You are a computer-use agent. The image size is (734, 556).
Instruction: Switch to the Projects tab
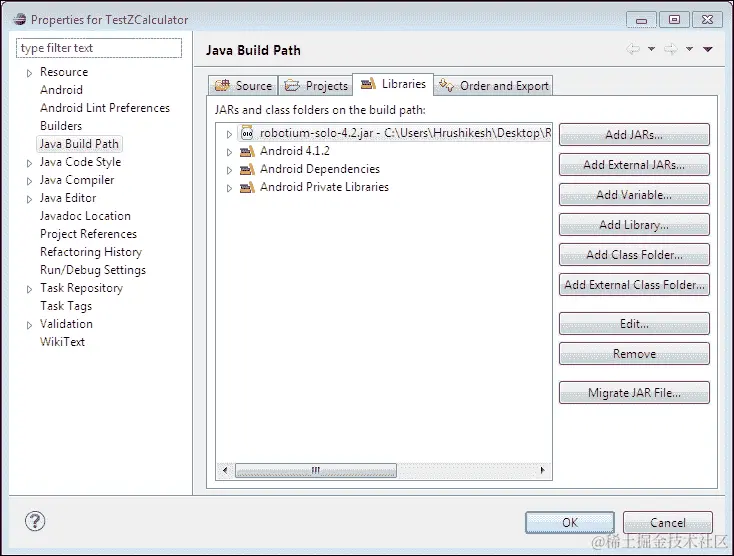tap(316, 86)
